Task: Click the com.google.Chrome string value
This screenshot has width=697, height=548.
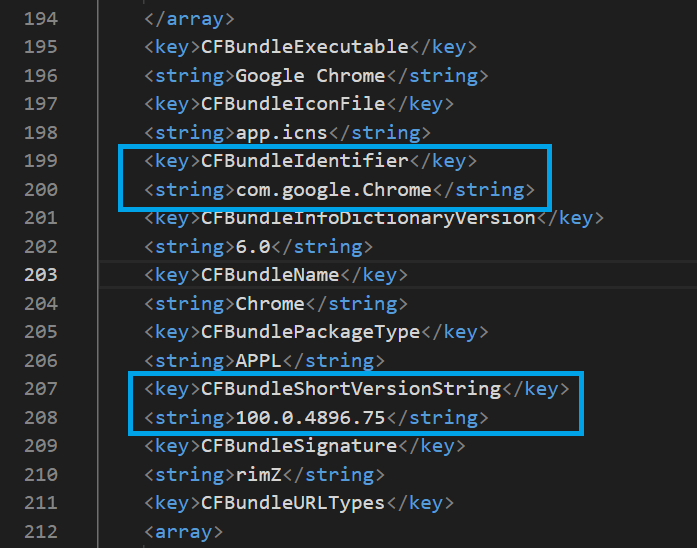Action: pyautogui.click(x=333, y=190)
